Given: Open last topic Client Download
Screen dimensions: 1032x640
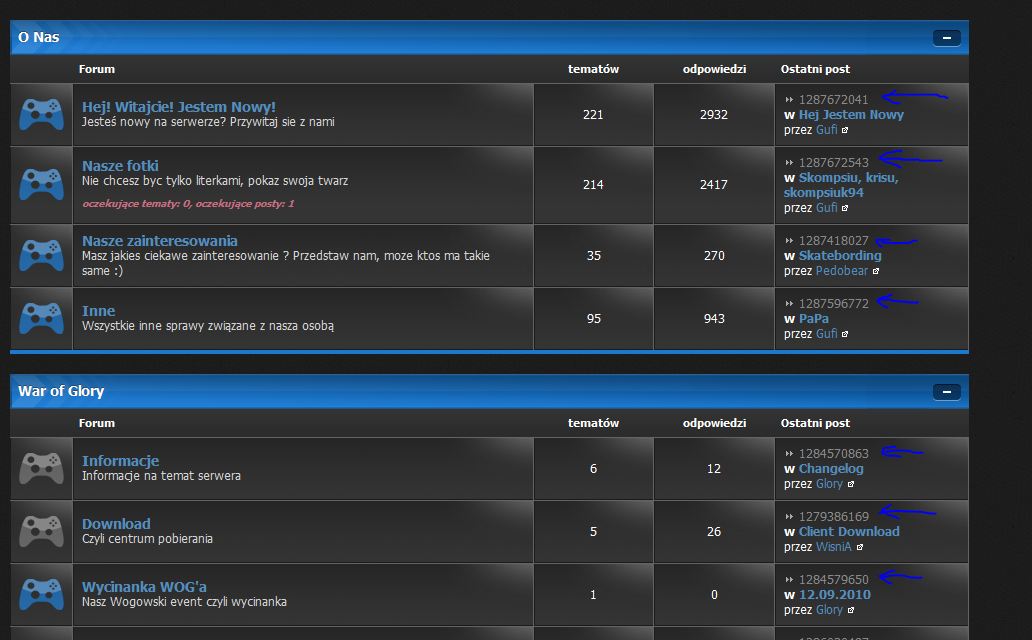Looking at the screenshot, I should click(x=849, y=531).
